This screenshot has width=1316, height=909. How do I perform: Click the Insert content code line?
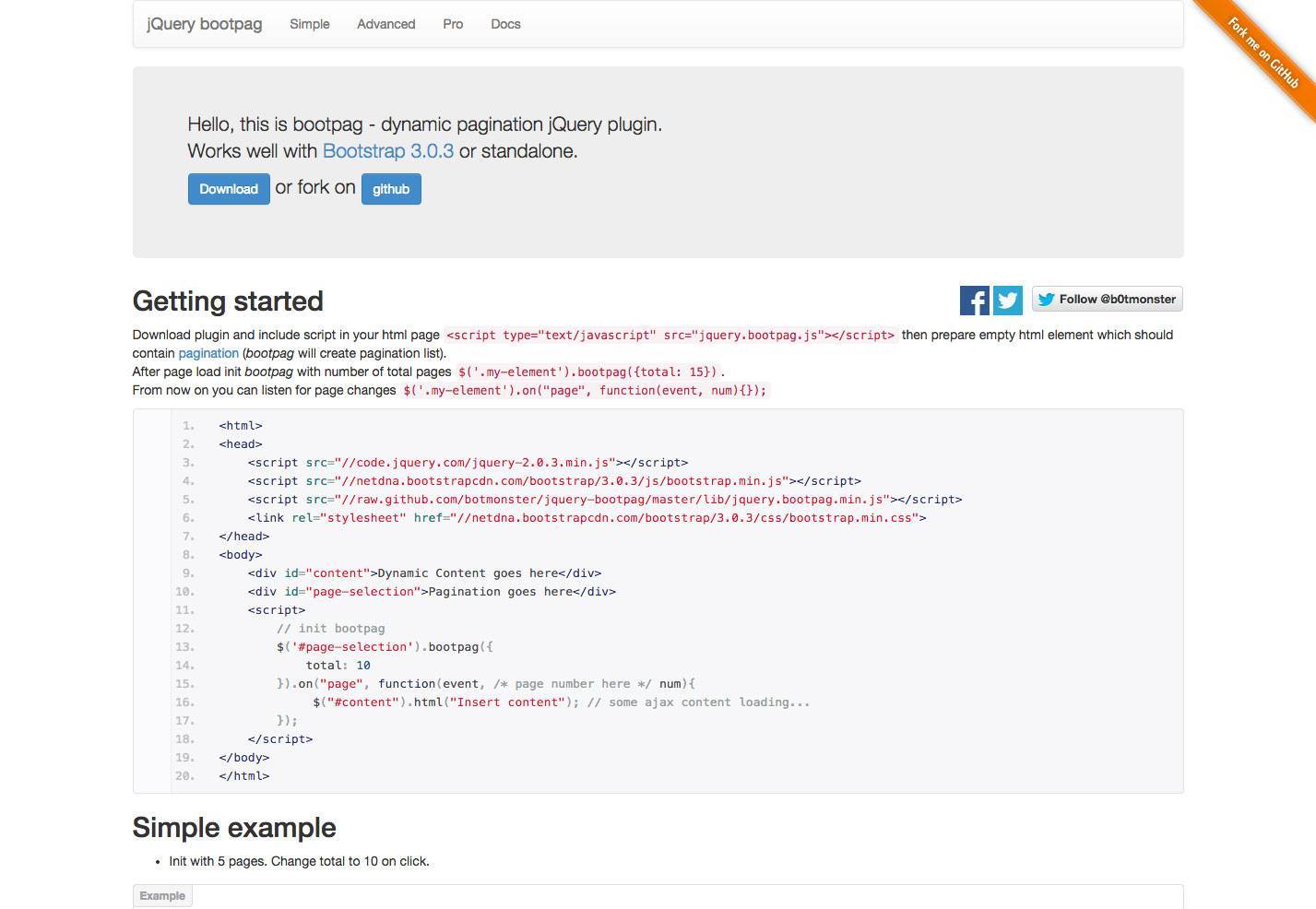point(562,702)
